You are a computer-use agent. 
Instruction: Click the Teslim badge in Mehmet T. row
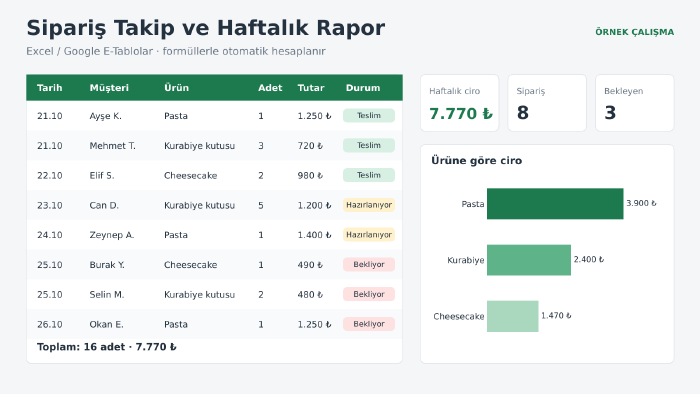369,145
